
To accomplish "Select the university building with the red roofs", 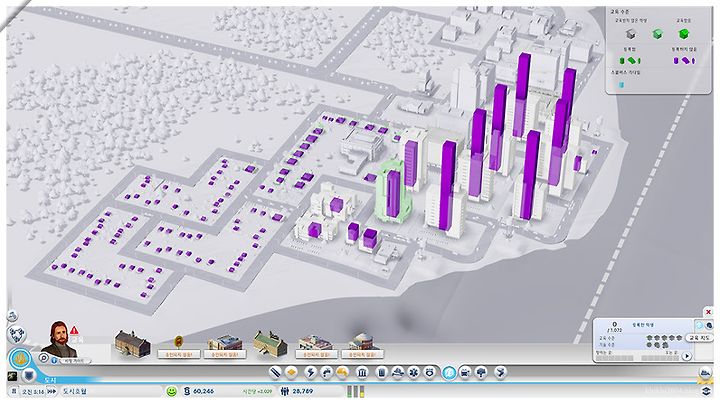I will click(315, 348).
